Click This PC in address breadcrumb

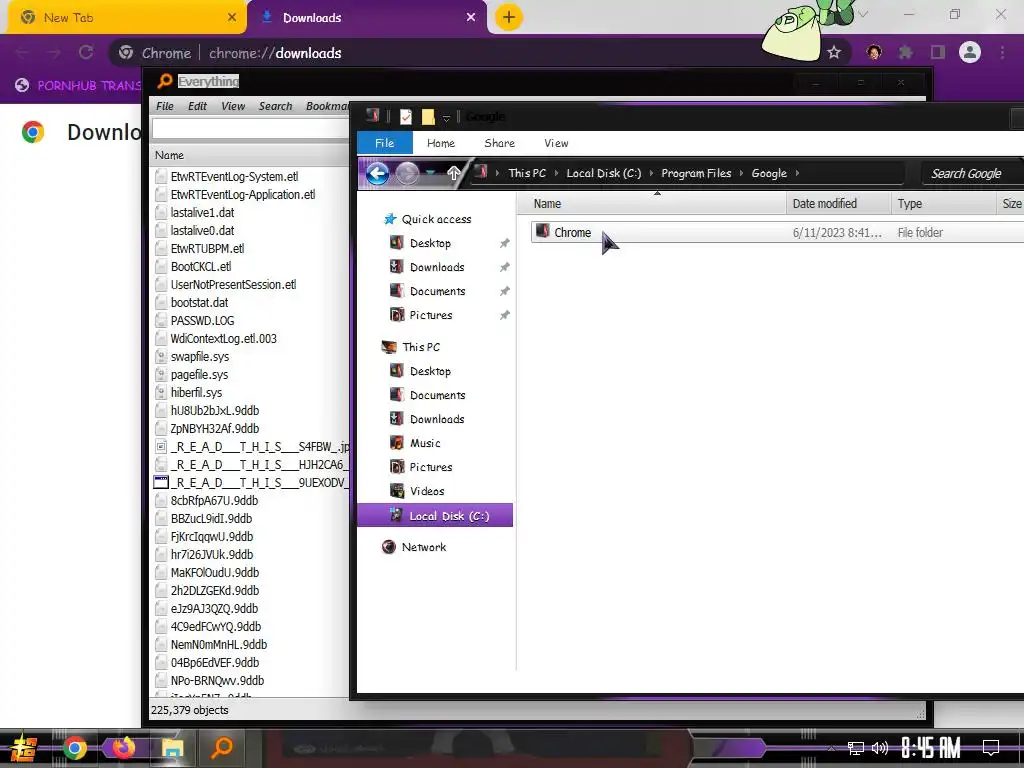click(x=526, y=173)
